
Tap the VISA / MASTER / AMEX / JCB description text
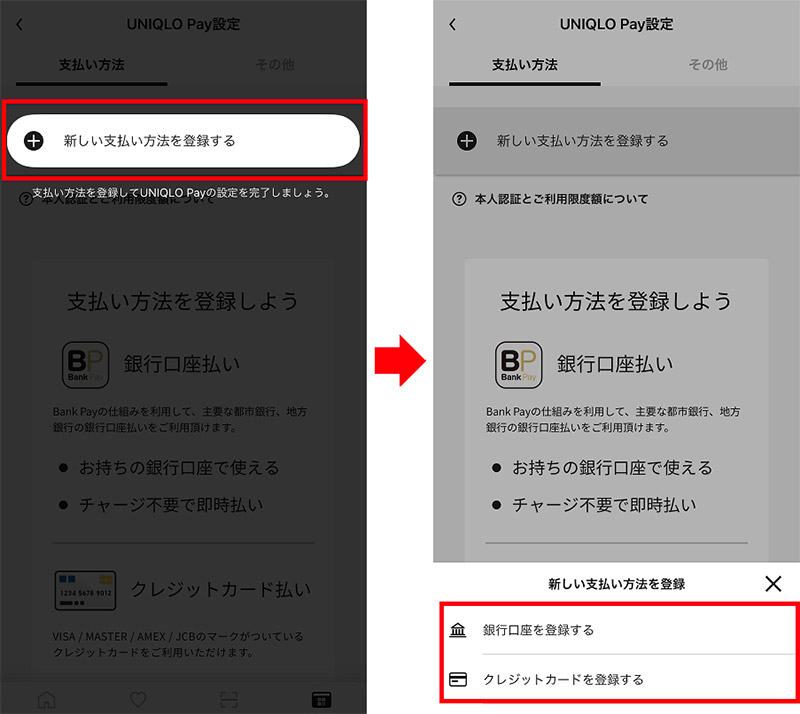pyautogui.click(x=178, y=645)
